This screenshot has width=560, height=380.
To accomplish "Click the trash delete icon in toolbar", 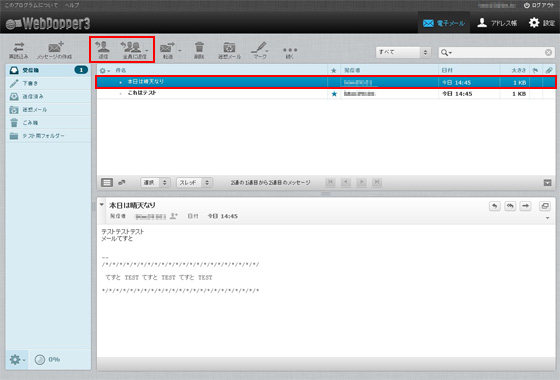I will tap(199, 50).
